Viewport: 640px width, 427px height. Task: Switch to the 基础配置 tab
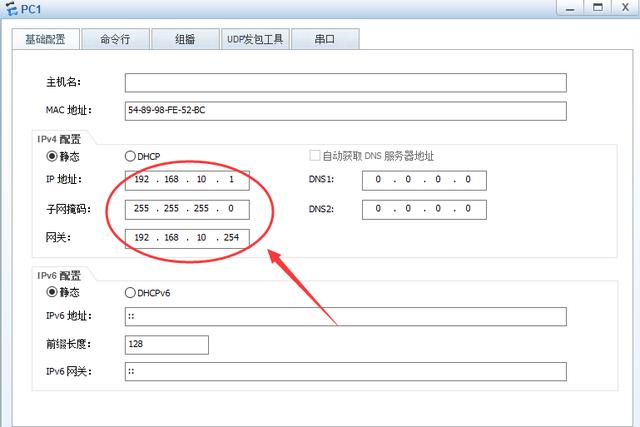pyautogui.click(x=45, y=39)
